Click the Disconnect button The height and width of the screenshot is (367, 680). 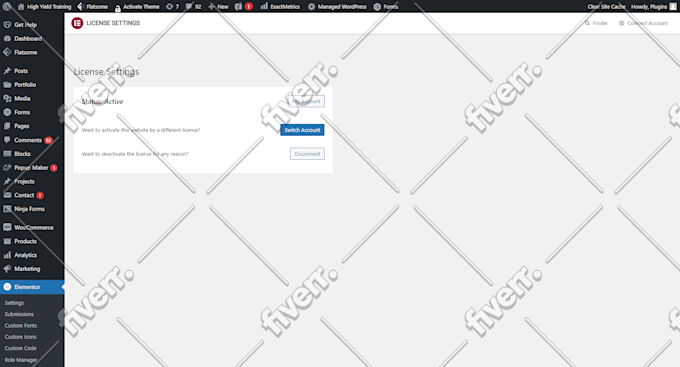[x=307, y=154]
